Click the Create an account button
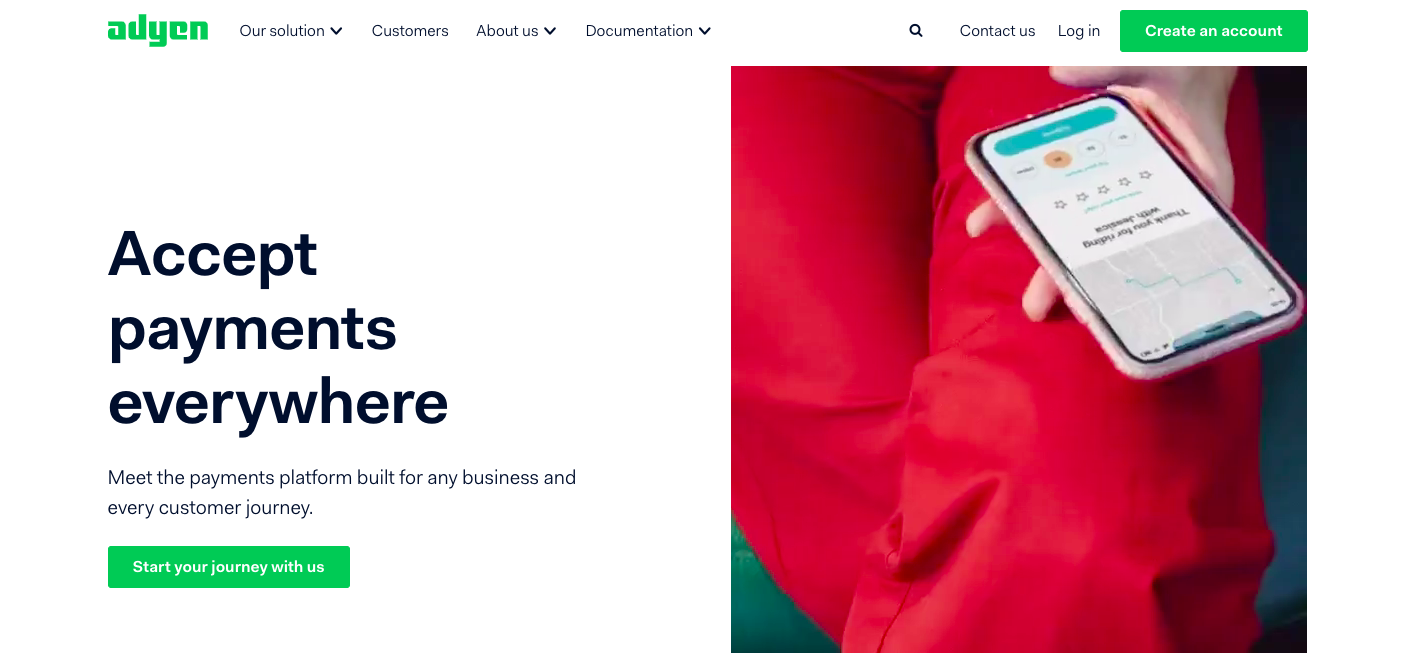This screenshot has height=653, width=1410. point(1213,31)
